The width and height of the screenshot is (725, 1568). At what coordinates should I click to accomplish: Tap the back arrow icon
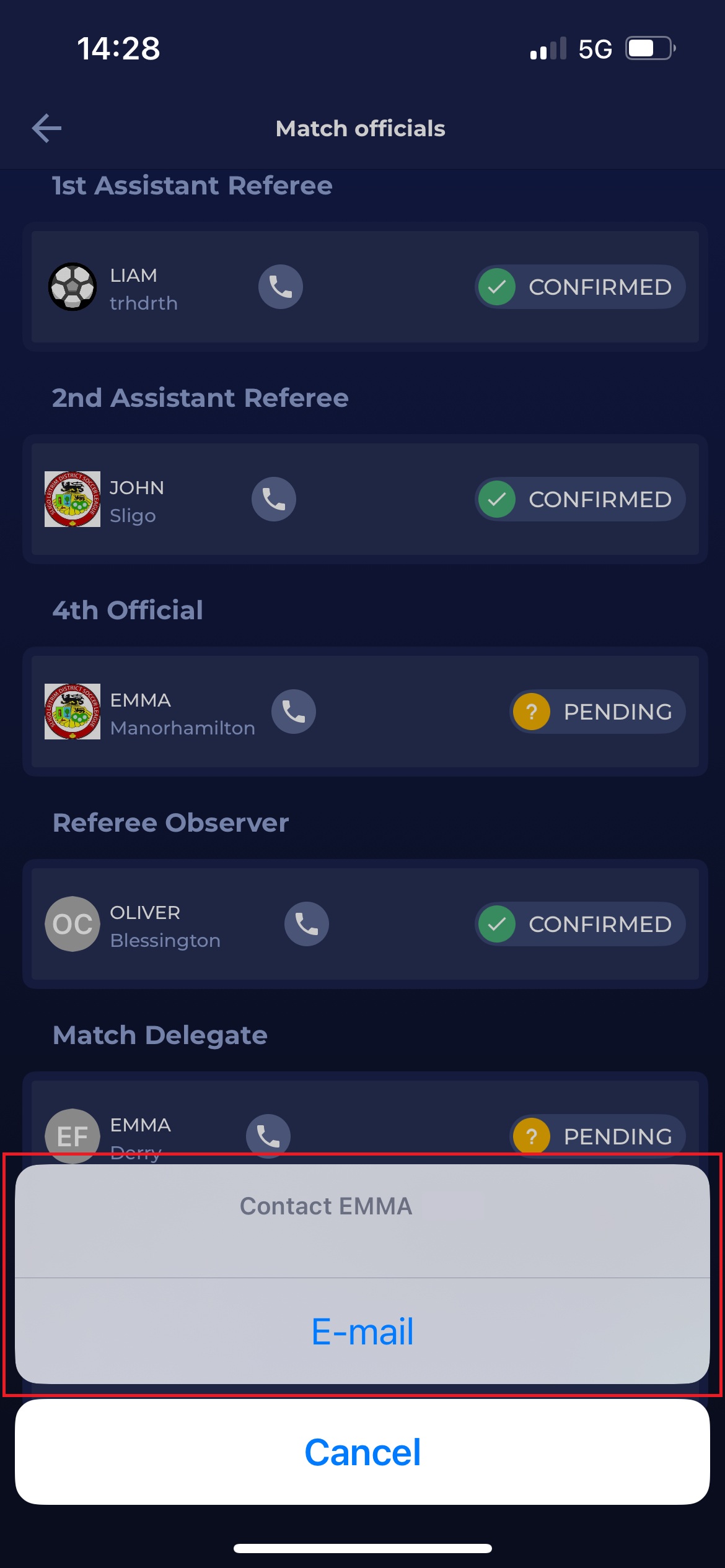(x=47, y=128)
